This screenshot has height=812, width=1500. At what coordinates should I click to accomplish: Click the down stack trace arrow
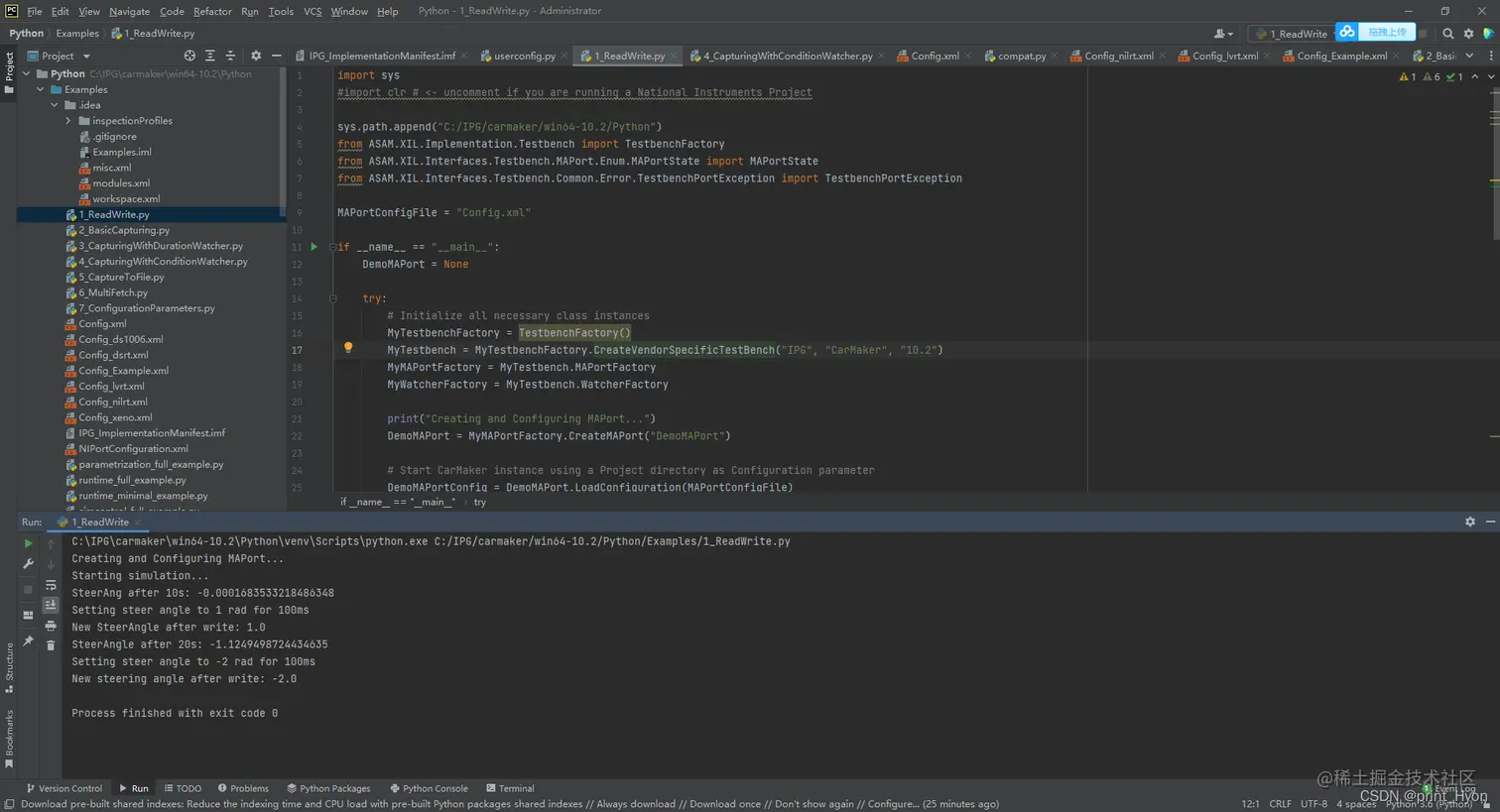51,564
